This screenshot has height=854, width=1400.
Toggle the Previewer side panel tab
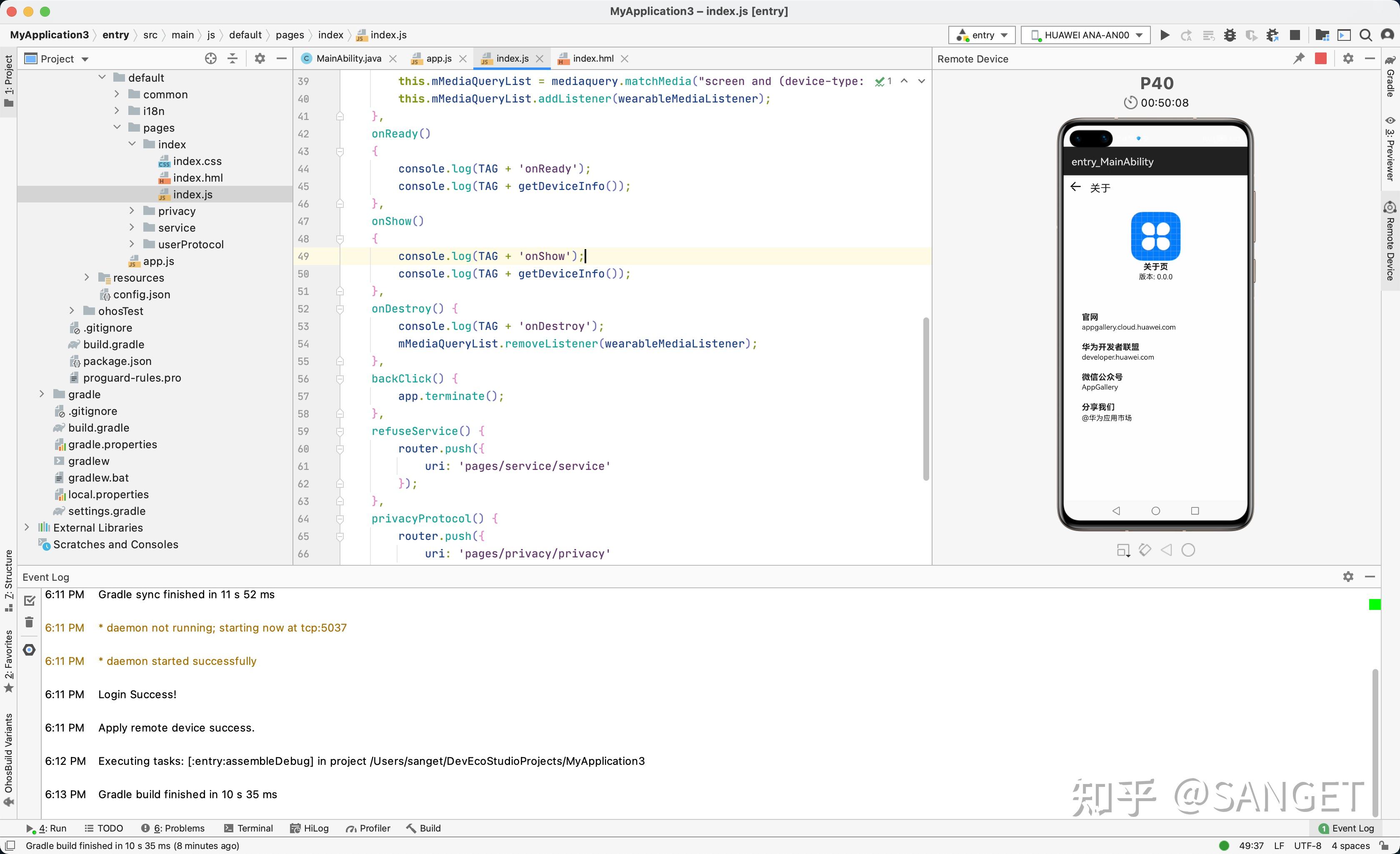1390,149
